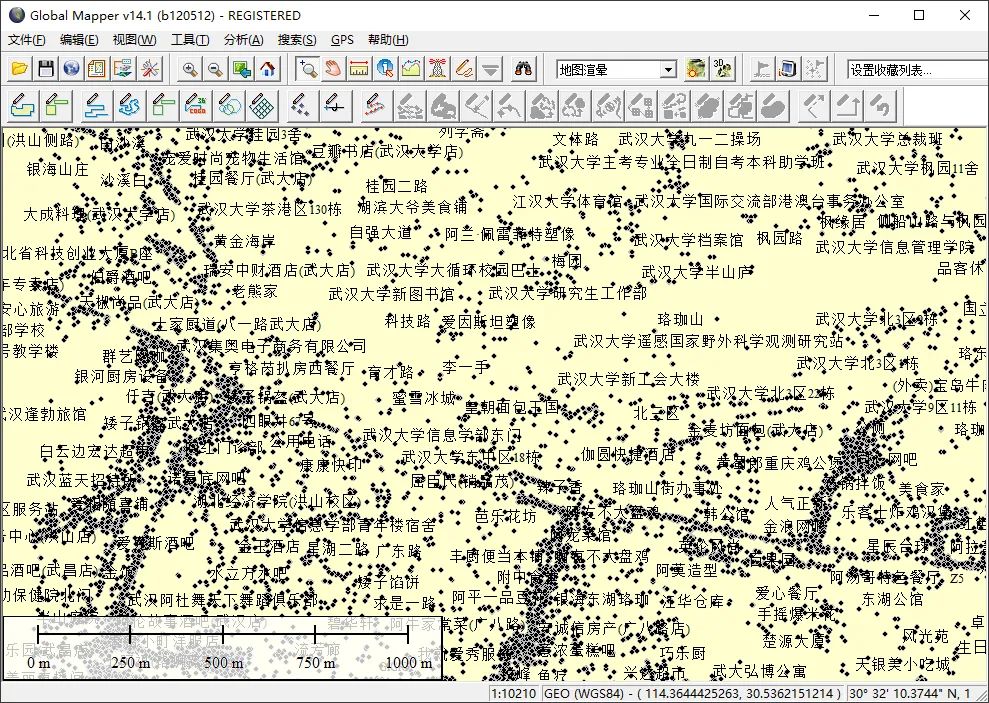989x703 pixels.
Task: Click the home full view icon
Action: coord(267,69)
